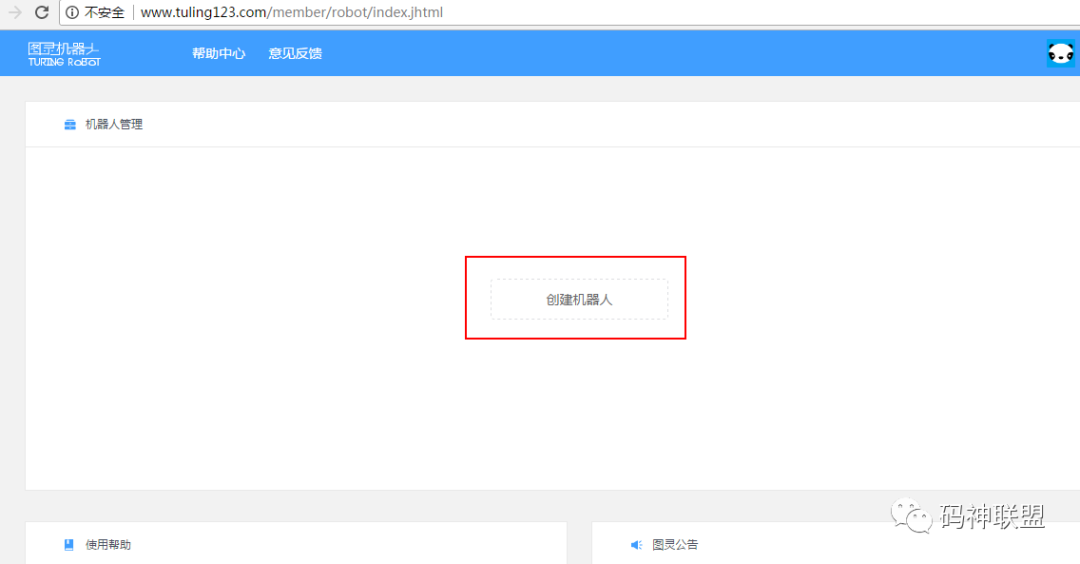Viewport: 1080px width, 564px height.
Task: Click the browser reload icon
Action: (42, 12)
